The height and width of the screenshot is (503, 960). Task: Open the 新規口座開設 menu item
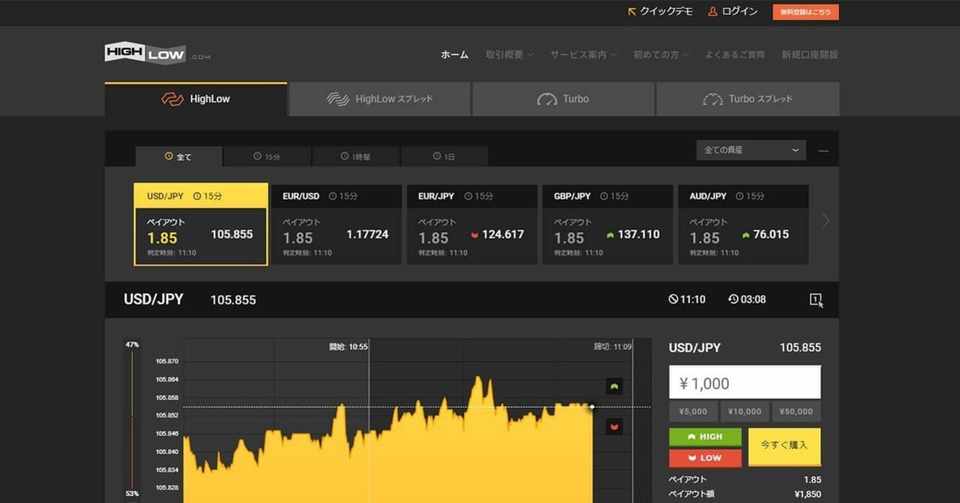pyautogui.click(x=809, y=54)
